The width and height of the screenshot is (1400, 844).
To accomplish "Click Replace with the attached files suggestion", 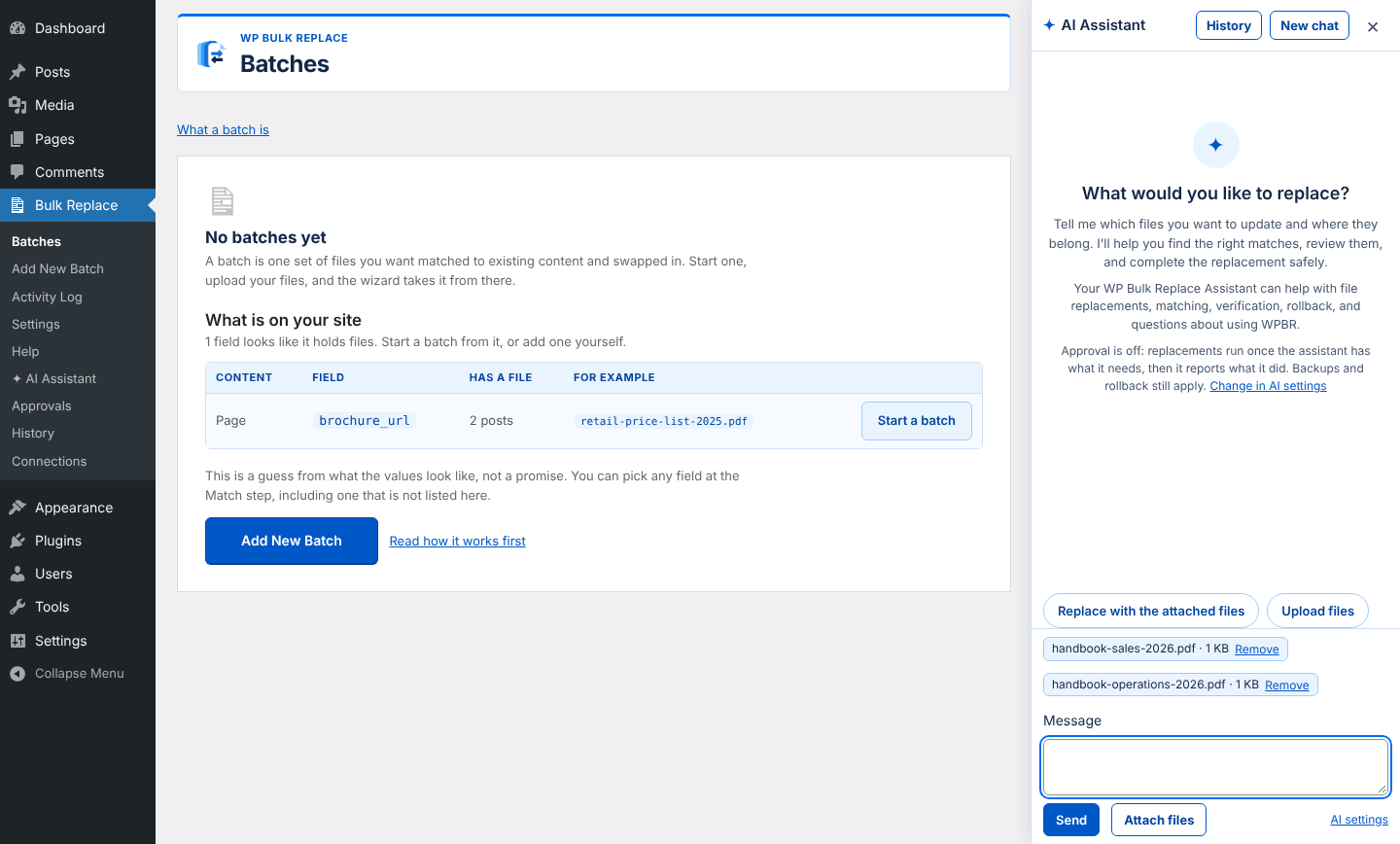I will (1151, 611).
